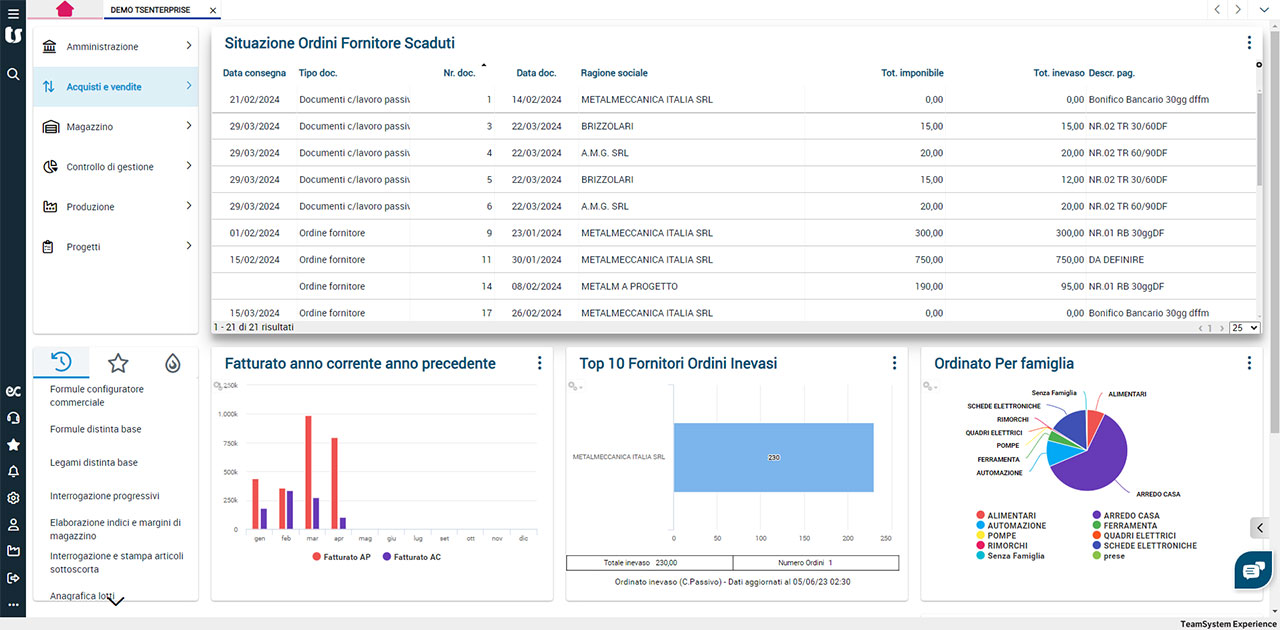Open the chat bubble assistant button

1251,570
